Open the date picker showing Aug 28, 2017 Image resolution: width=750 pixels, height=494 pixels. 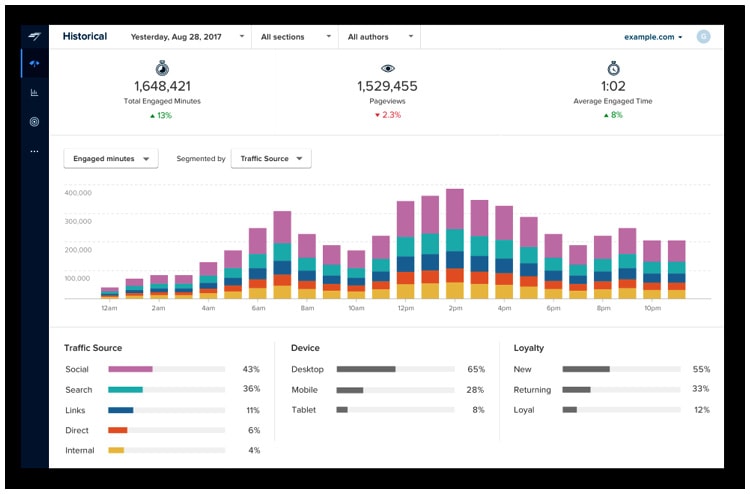[x=187, y=37]
